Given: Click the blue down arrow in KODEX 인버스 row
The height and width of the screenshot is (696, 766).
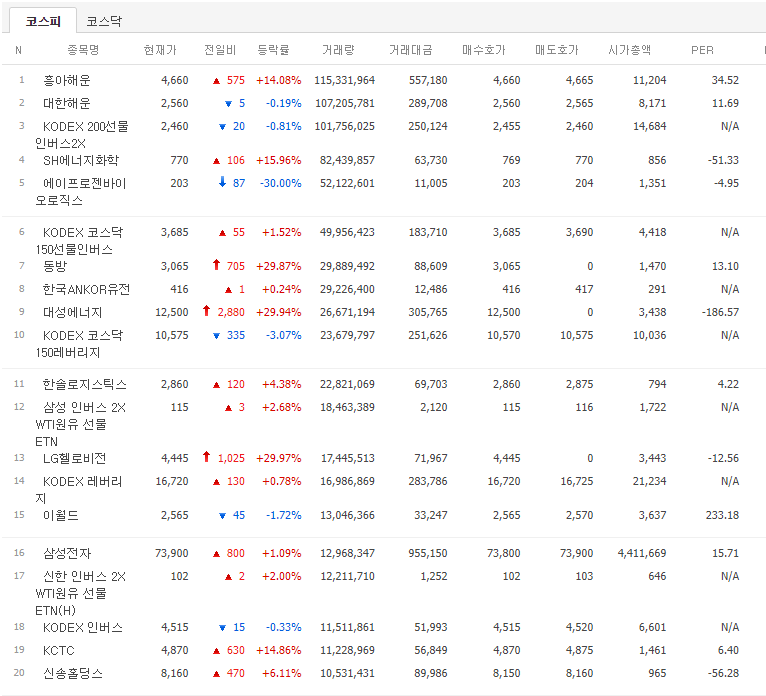Looking at the screenshot, I should pos(222,628).
